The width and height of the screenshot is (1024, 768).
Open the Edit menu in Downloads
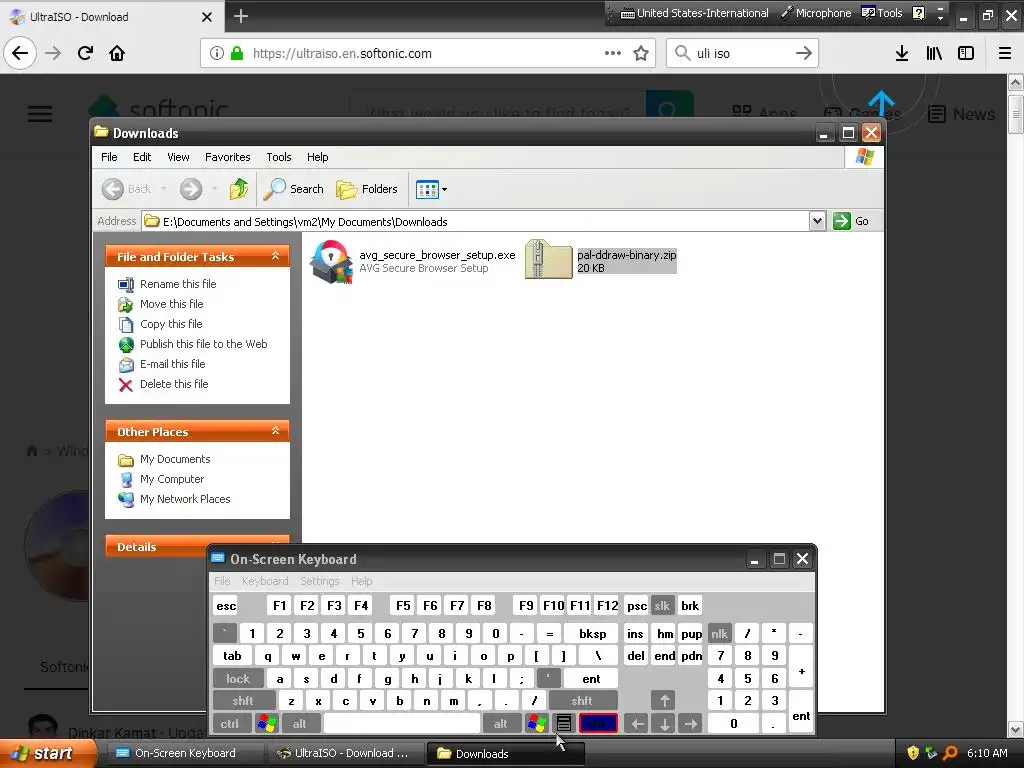(142, 157)
